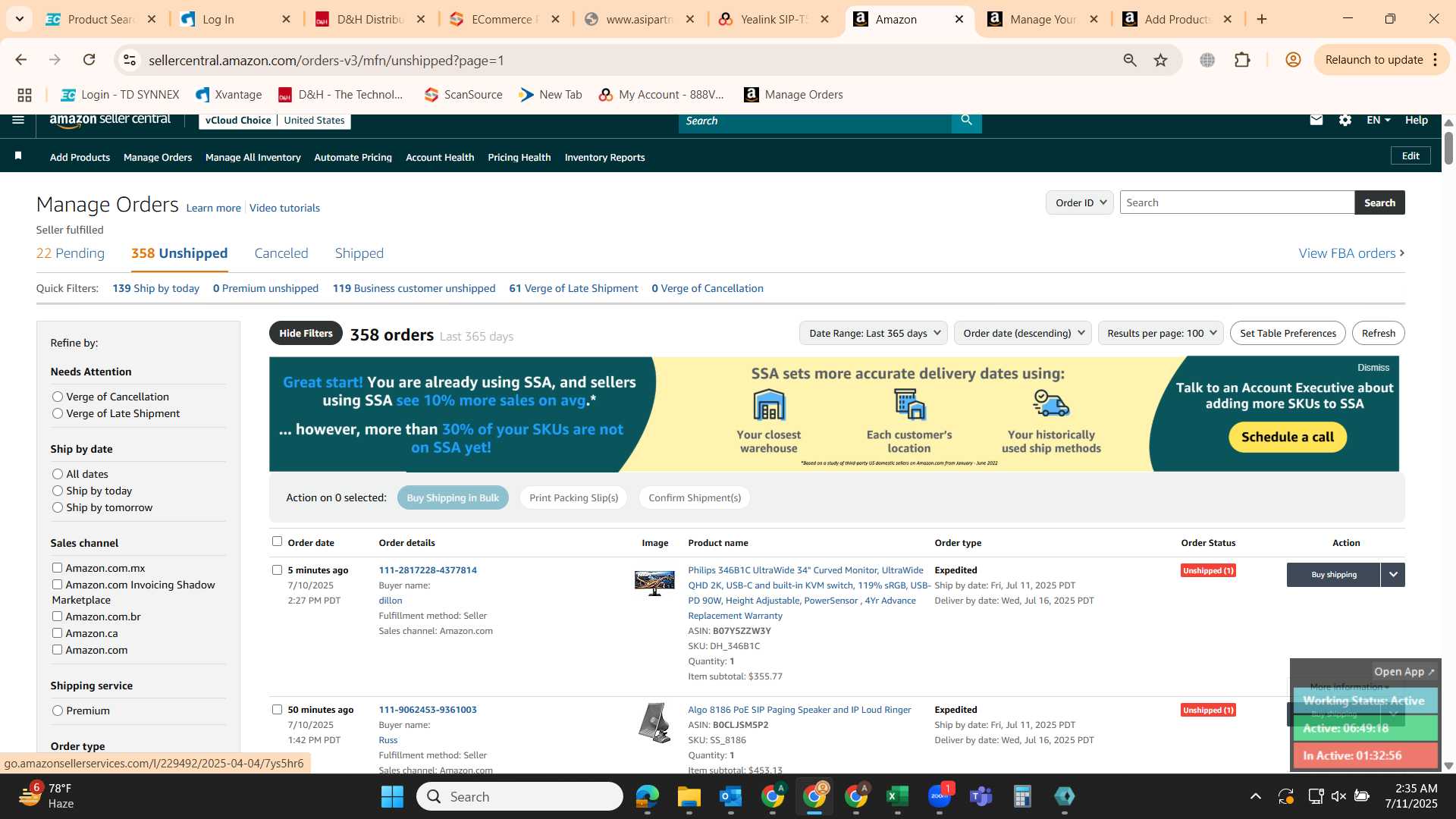Select Ship by tomorrow radio option

tap(58, 507)
